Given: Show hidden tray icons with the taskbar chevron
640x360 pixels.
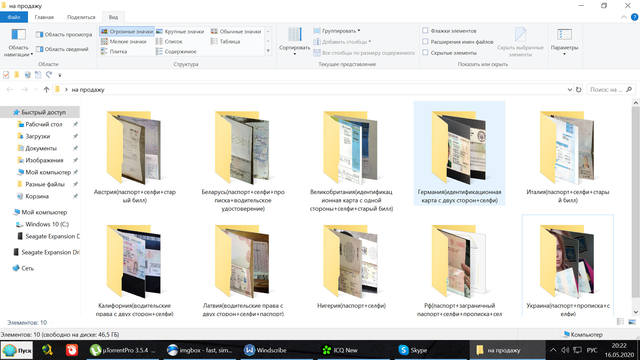Looking at the screenshot, I should point(553,350).
